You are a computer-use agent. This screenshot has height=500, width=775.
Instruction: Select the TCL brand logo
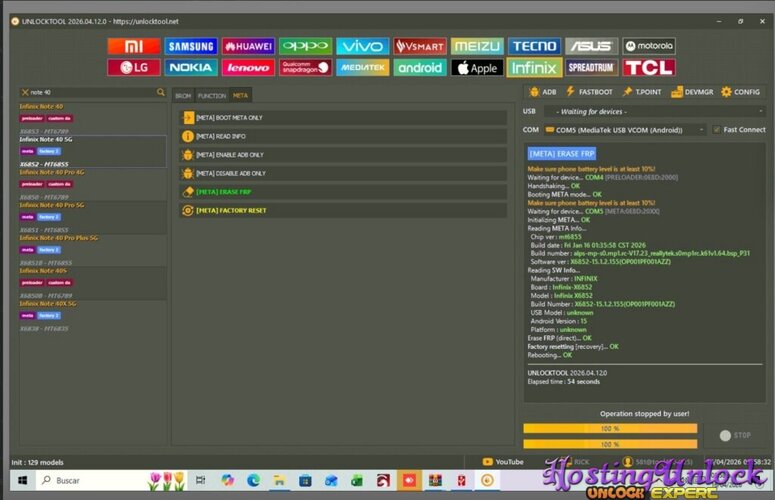click(649, 68)
